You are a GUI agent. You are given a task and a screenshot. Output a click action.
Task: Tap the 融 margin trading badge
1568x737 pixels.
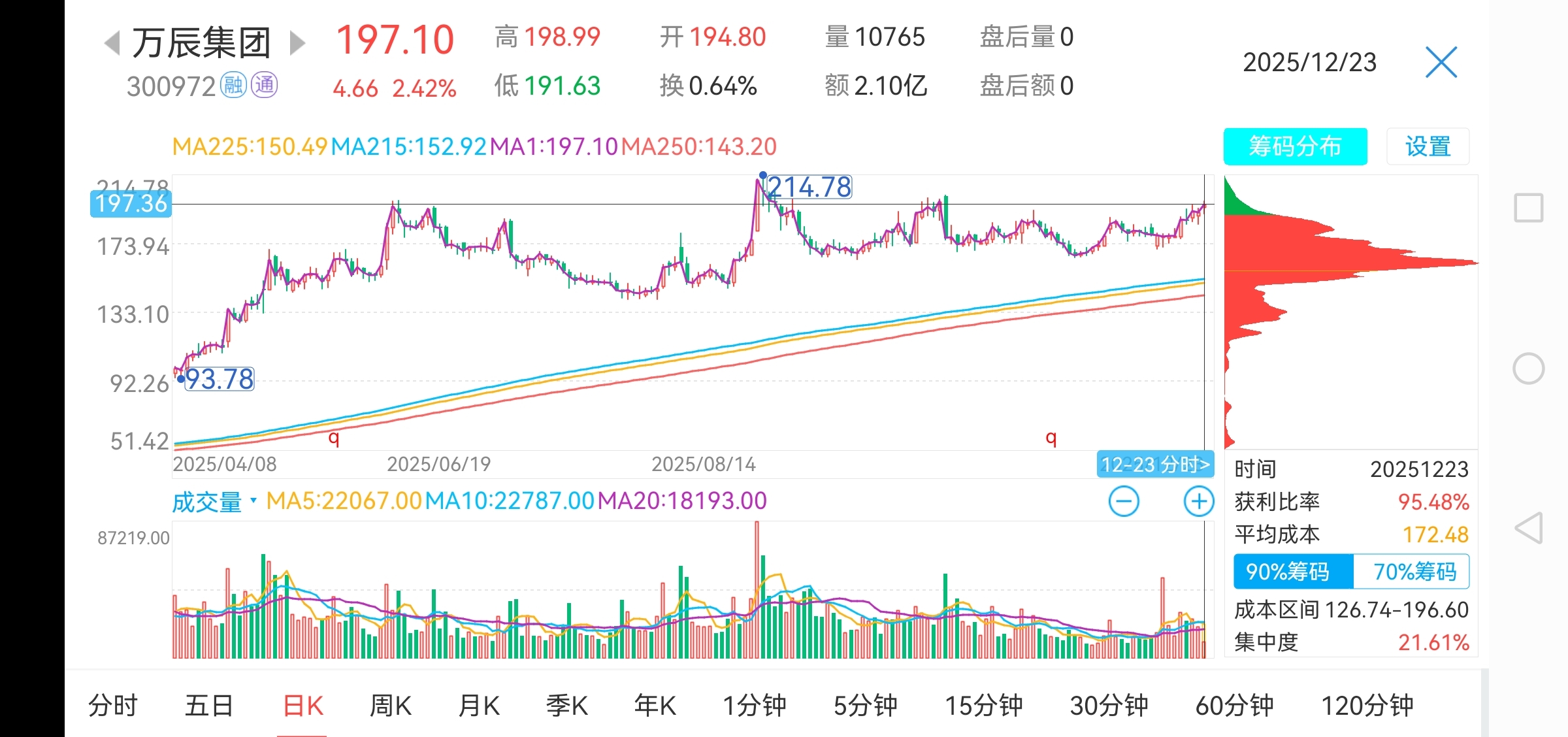point(233,86)
